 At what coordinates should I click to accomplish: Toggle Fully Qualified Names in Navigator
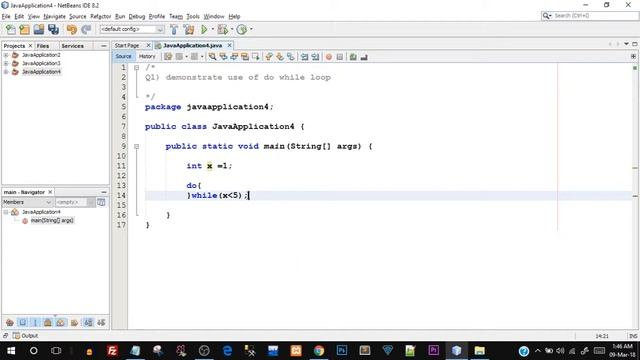tap(74, 323)
